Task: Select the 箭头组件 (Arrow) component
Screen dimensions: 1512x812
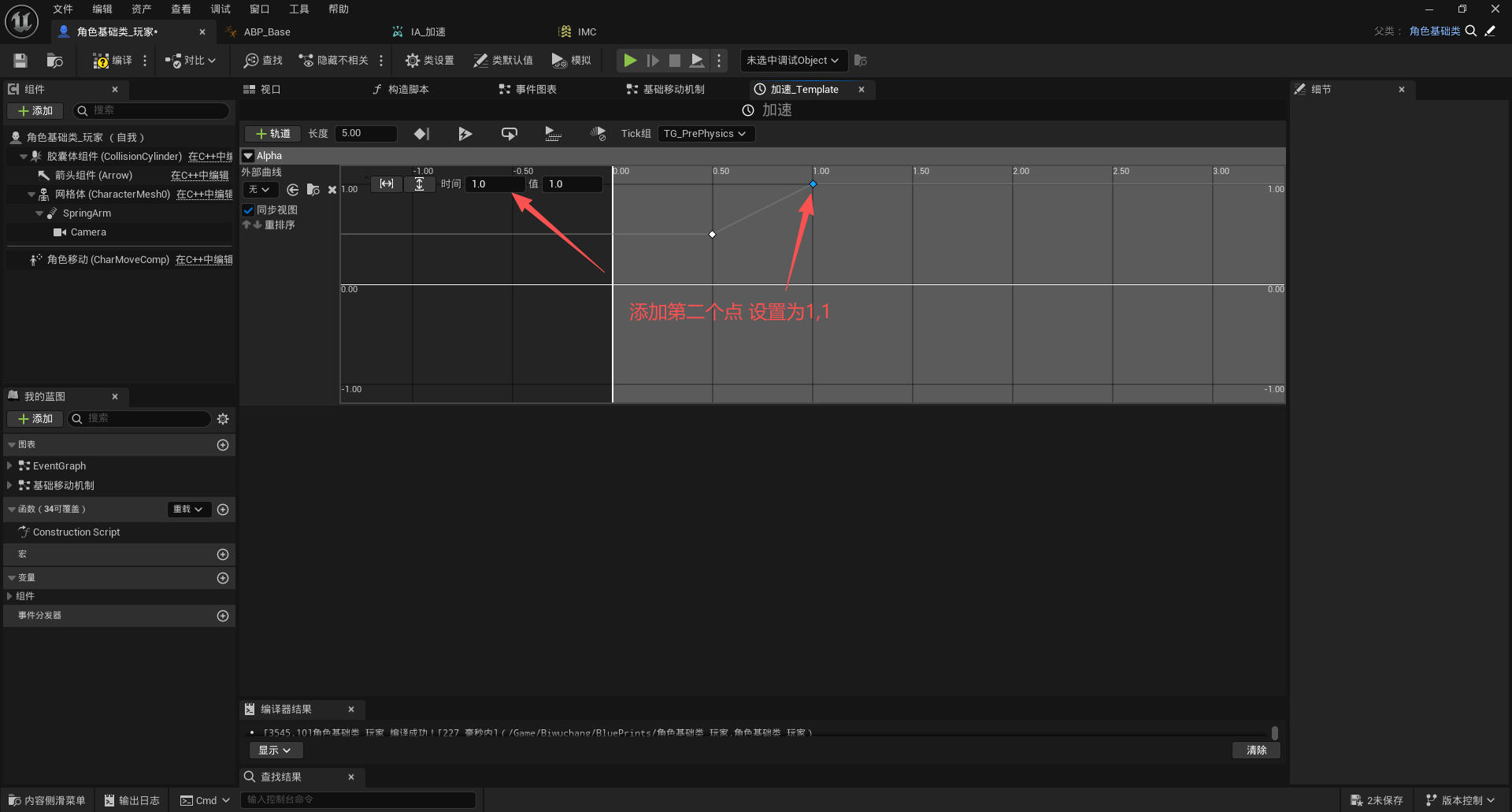Action: click(94, 176)
